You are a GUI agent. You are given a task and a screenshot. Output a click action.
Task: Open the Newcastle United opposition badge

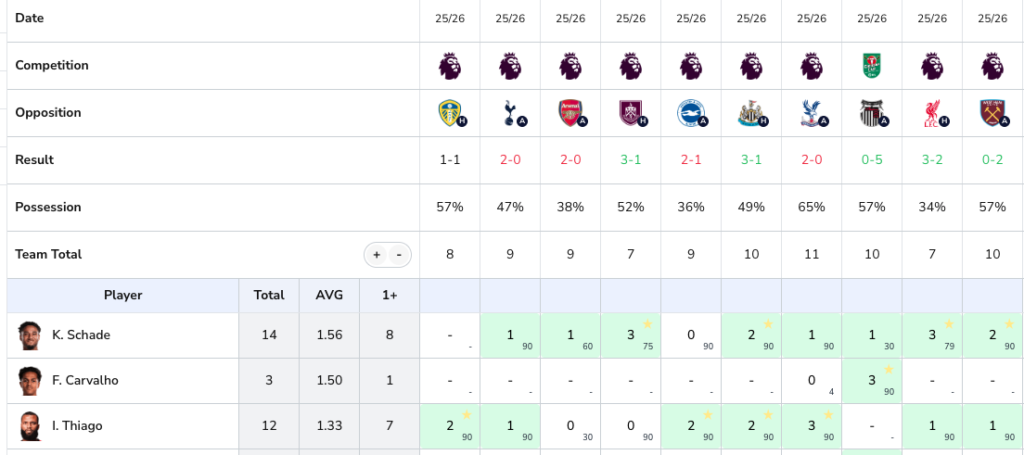tap(750, 113)
